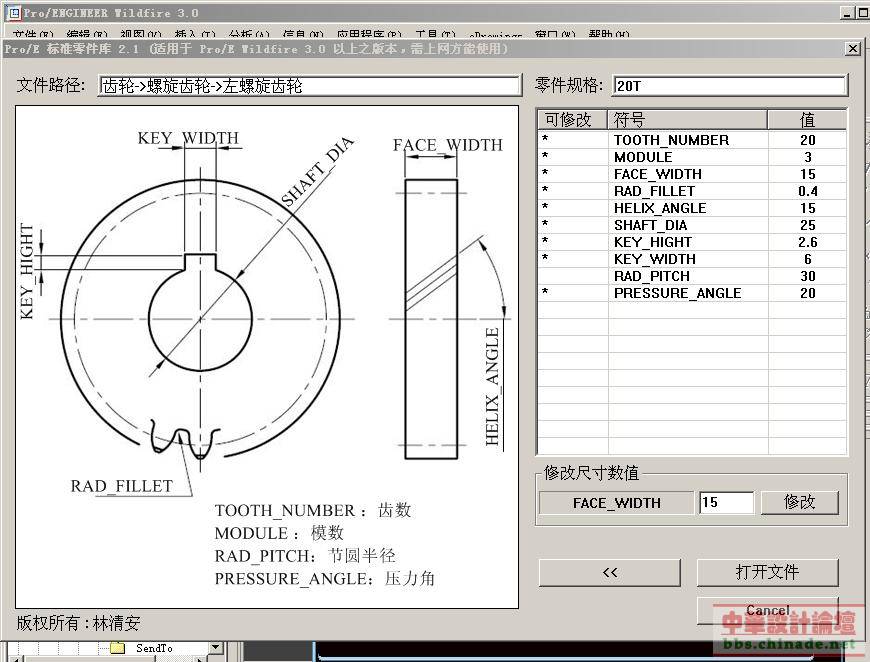Click the HELIX_ANGLE label in the drawing
Image resolution: width=870 pixels, height=662 pixels.
492,386
